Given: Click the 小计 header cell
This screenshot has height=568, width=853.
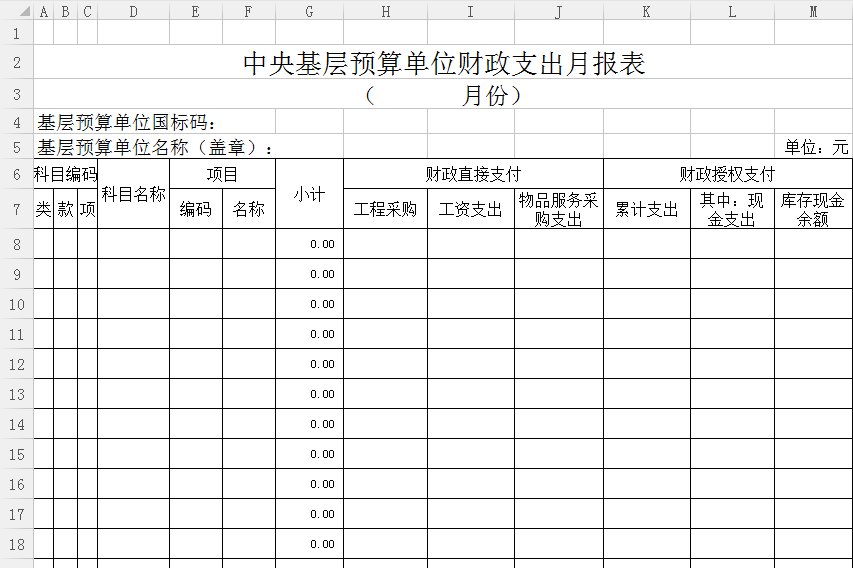Looking at the screenshot, I should tap(309, 195).
